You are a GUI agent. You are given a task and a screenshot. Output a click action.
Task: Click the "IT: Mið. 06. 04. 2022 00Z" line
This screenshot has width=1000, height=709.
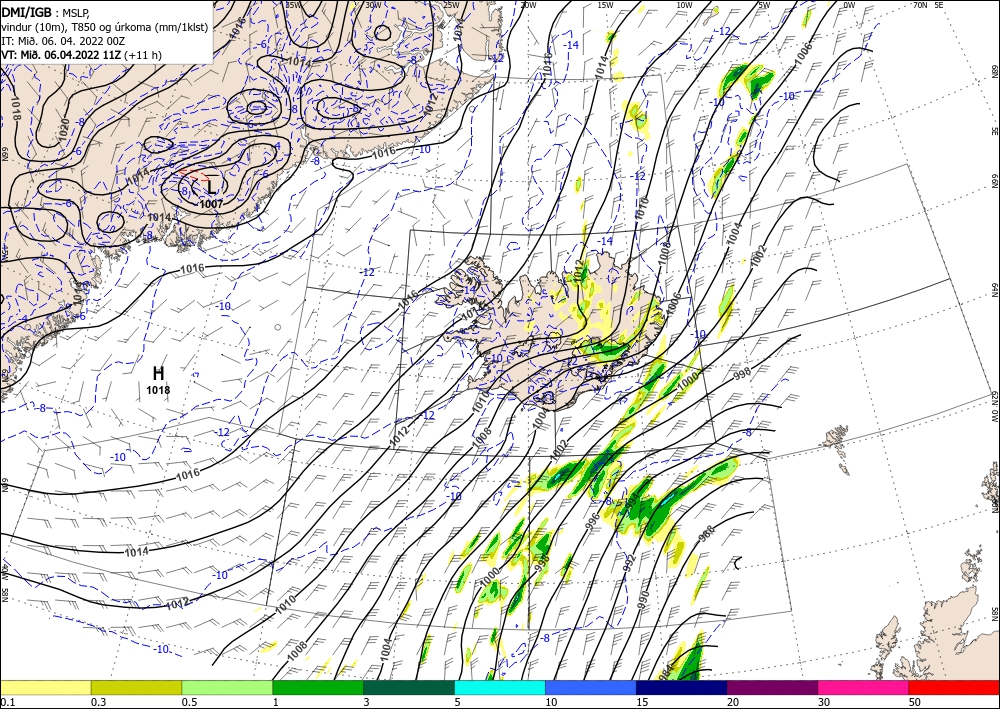(63, 40)
